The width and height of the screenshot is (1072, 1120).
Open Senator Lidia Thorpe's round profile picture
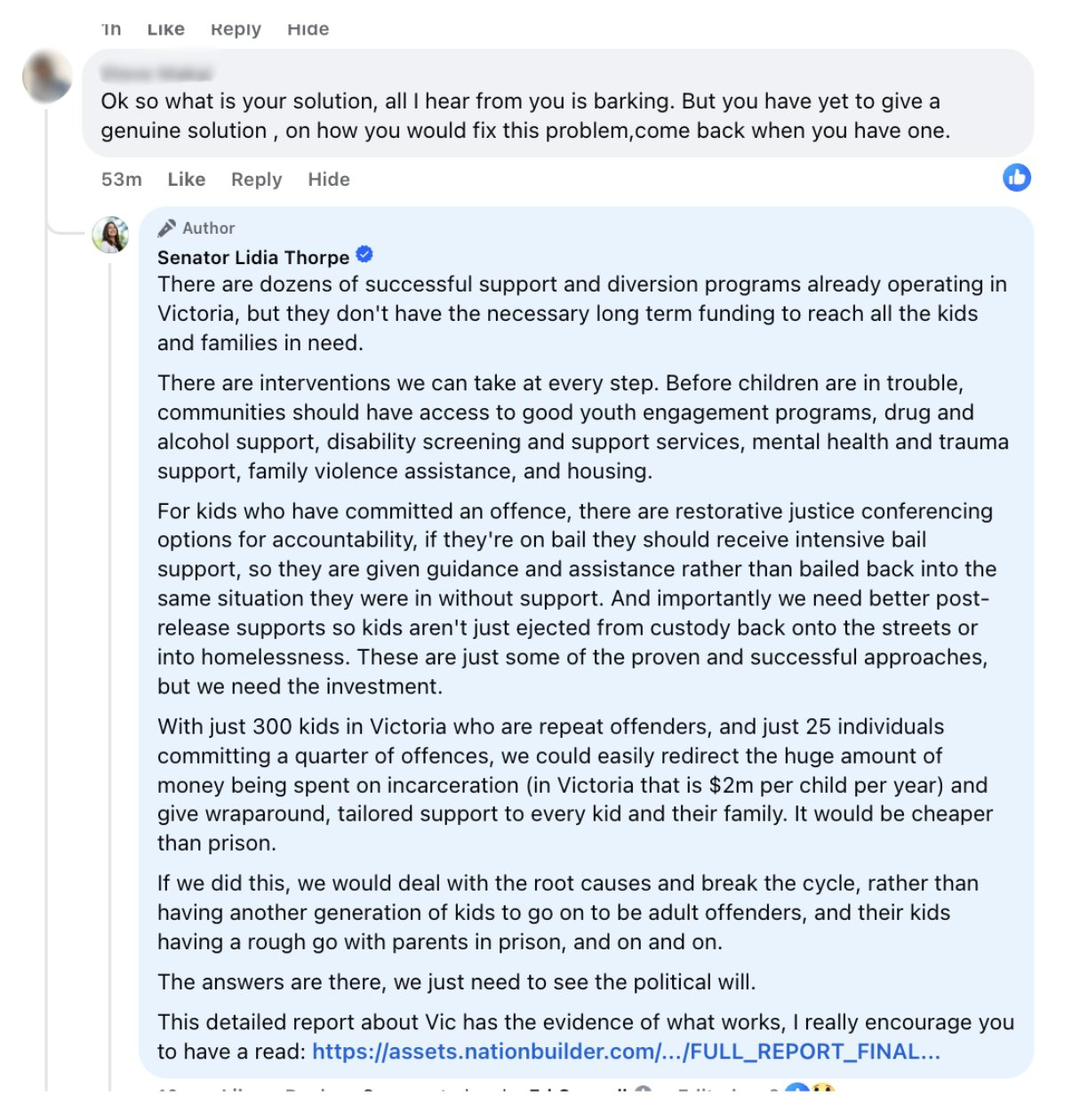(x=111, y=235)
